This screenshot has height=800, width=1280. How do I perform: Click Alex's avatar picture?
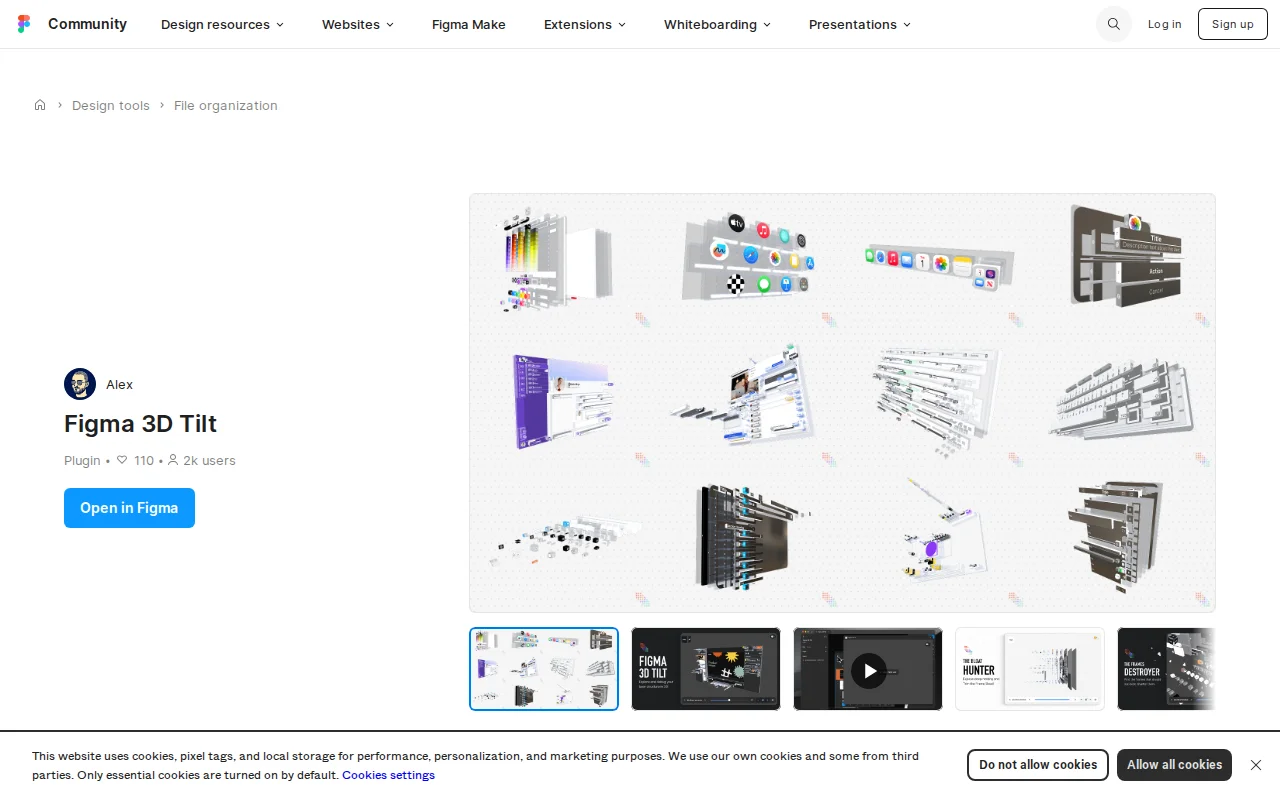80,384
